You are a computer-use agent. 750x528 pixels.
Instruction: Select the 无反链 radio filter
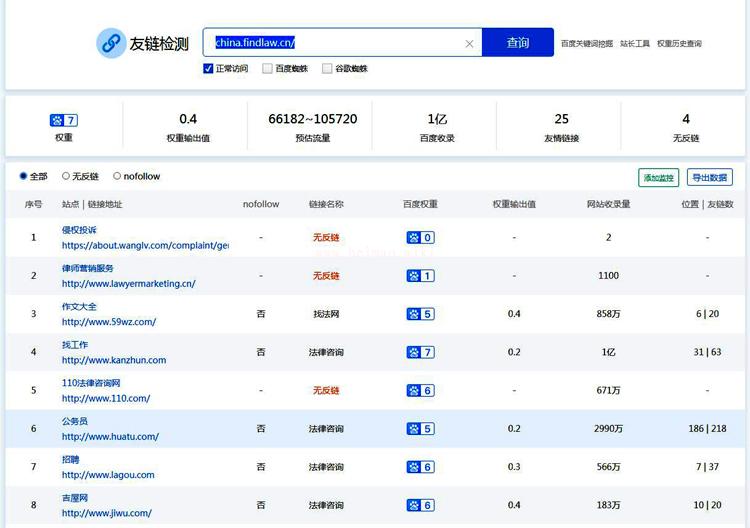click(66, 176)
